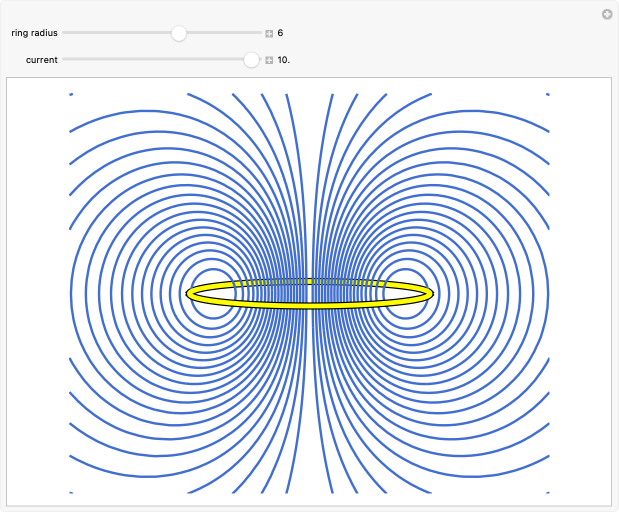Expand the current slider details
This screenshot has width=619, height=513.
(x=269, y=60)
